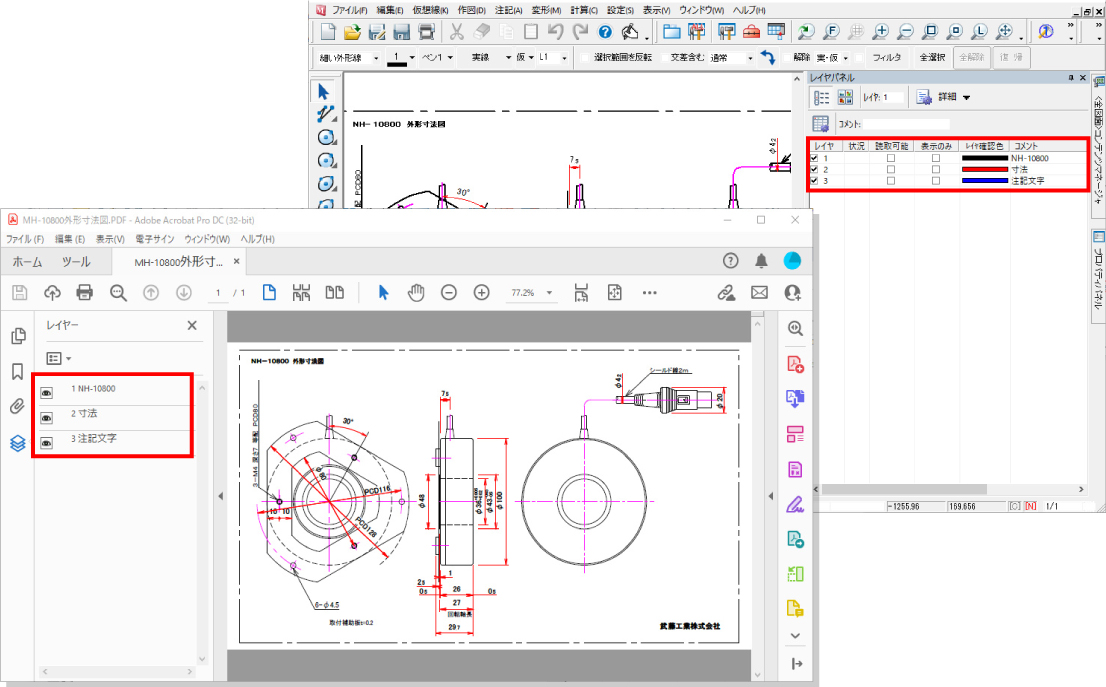Send file by email envelope icon
Image resolution: width=1106 pixels, height=687 pixels.
pos(759,292)
